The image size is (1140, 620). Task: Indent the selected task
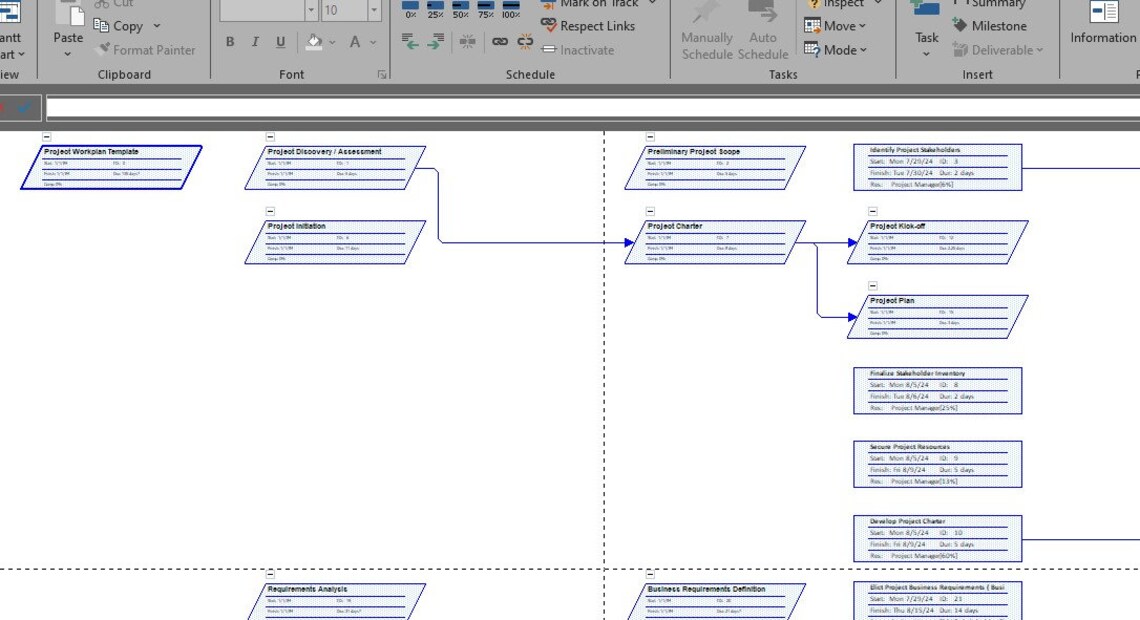point(436,41)
